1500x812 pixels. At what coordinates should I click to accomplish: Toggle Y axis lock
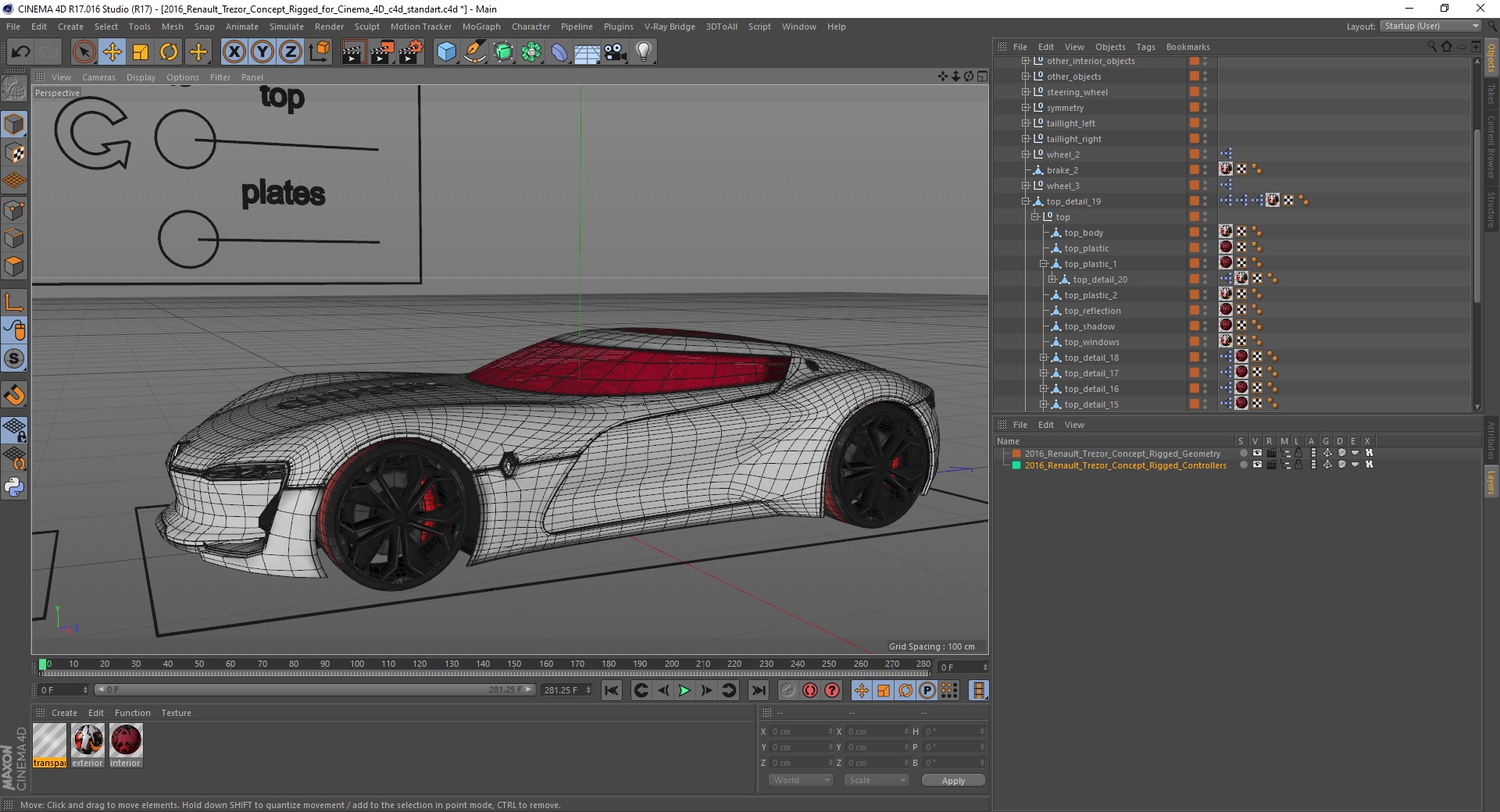point(262,52)
